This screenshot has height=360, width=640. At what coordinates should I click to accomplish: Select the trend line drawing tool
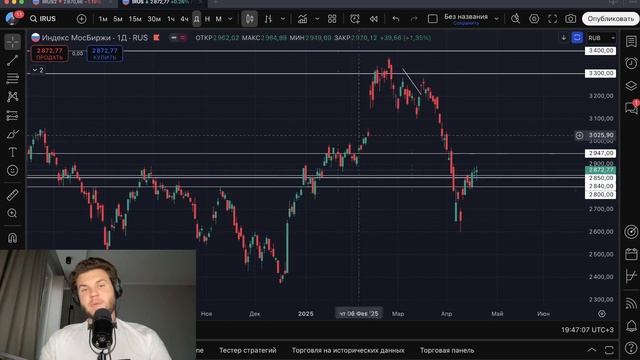(x=13, y=60)
